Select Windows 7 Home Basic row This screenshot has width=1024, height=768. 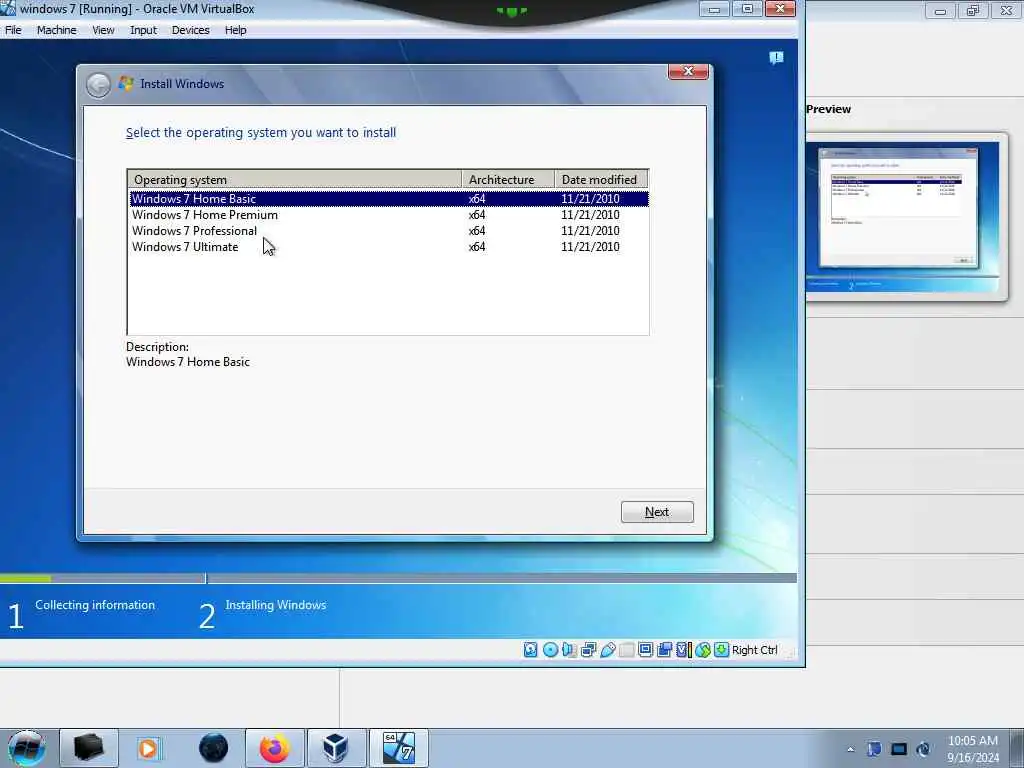(x=389, y=199)
